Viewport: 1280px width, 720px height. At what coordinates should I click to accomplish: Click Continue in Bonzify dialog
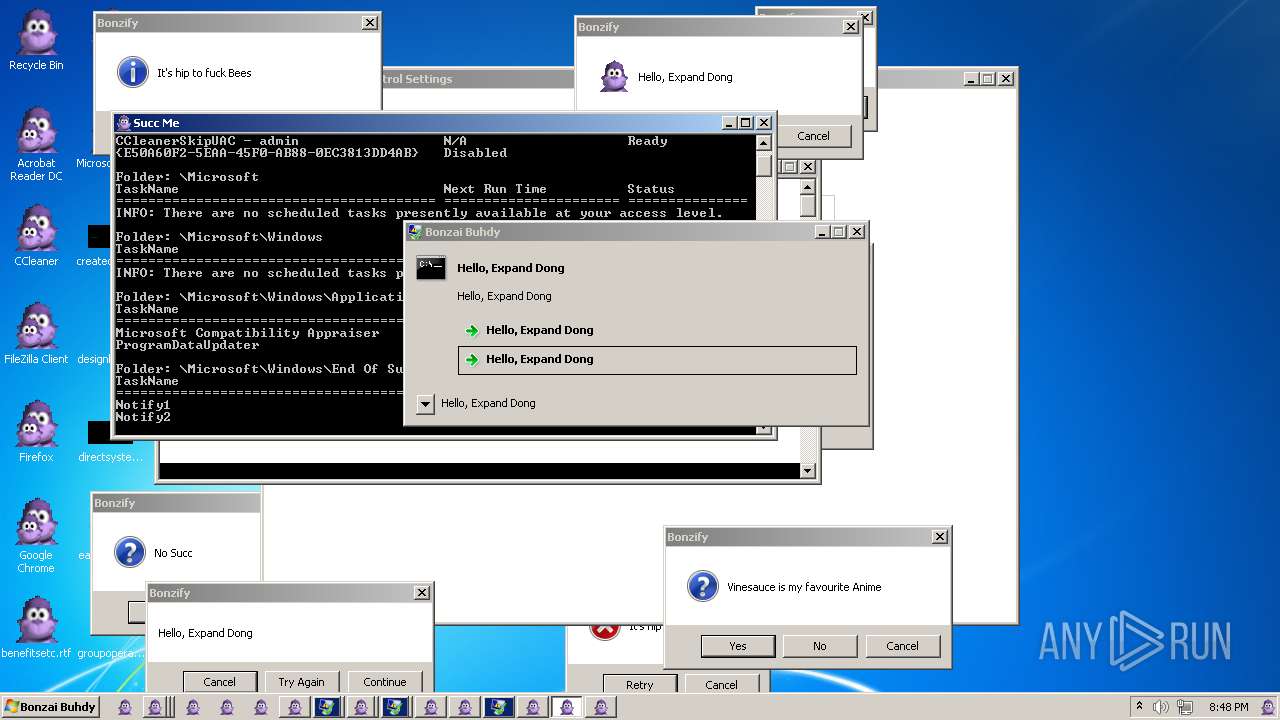tap(385, 682)
